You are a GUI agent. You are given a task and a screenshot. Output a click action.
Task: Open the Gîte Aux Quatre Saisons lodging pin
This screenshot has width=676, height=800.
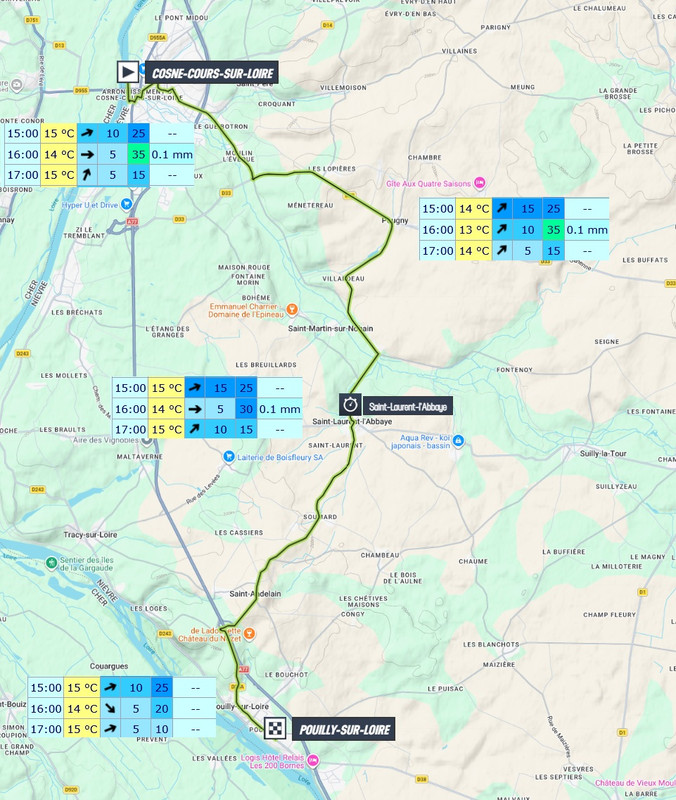pos(480,183)
